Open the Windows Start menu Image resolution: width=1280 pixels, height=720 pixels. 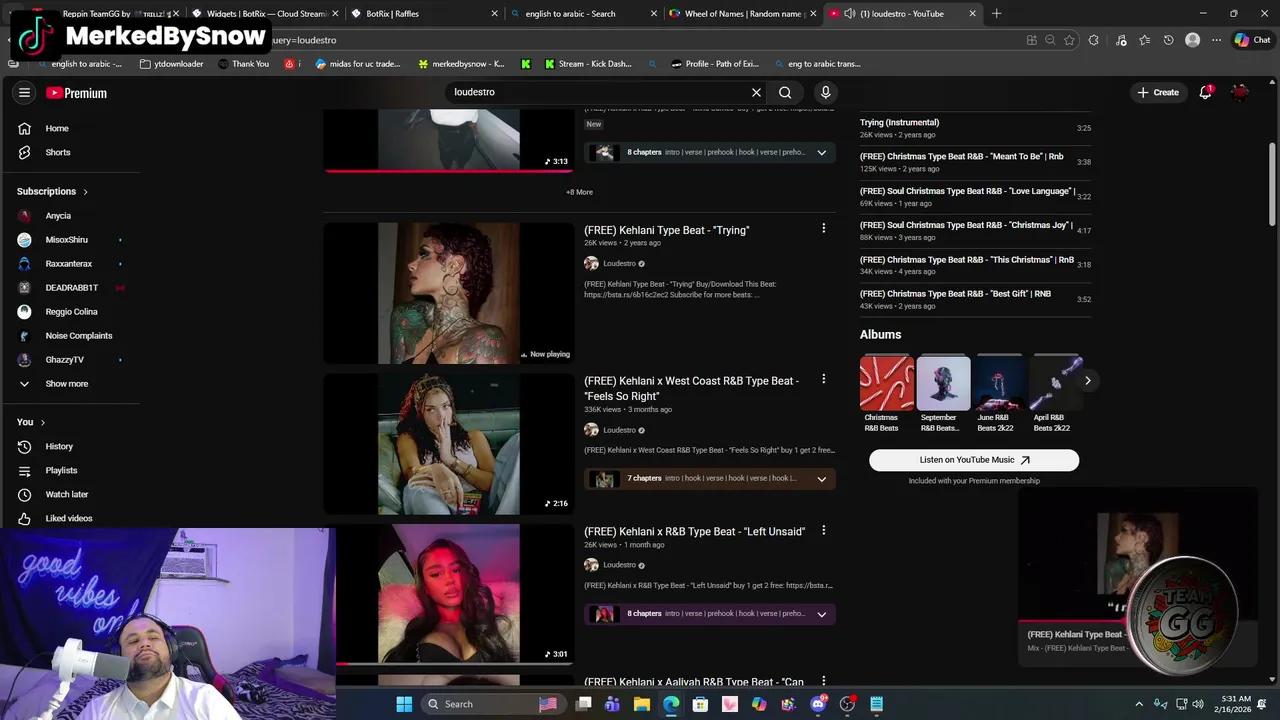[404, 704]
